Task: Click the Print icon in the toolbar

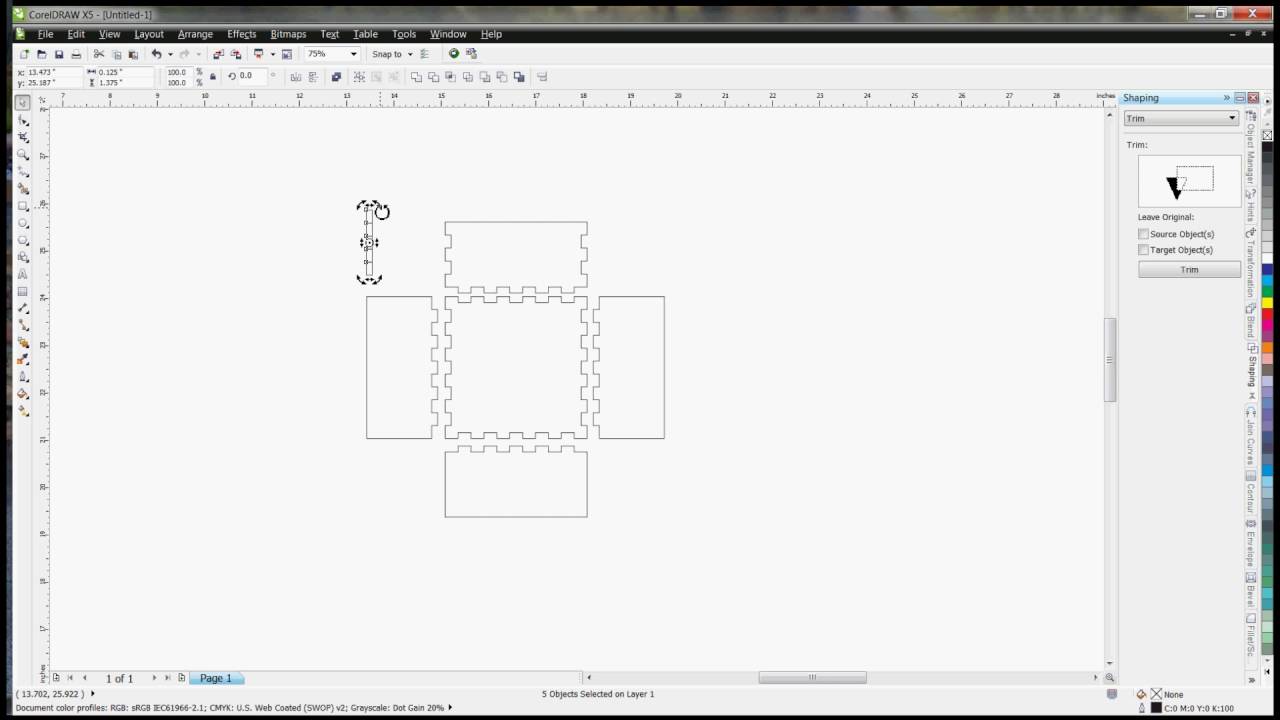Action: 76,54
